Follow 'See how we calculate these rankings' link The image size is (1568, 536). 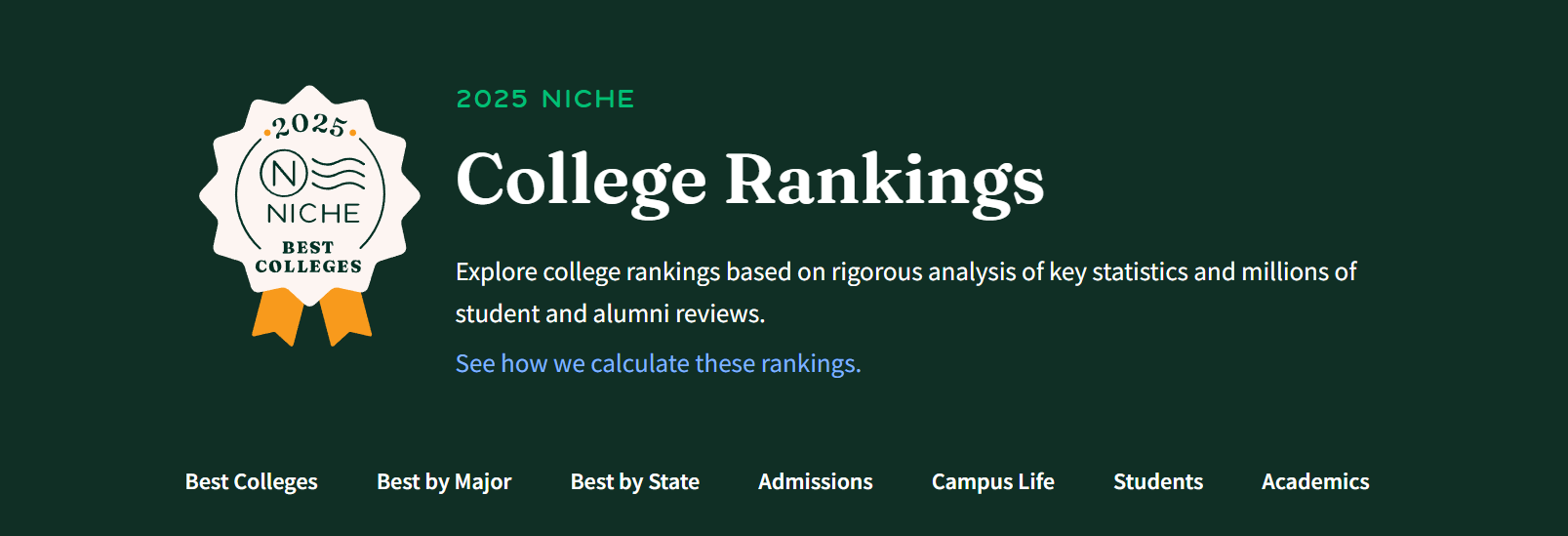click(x=659, y=363)
